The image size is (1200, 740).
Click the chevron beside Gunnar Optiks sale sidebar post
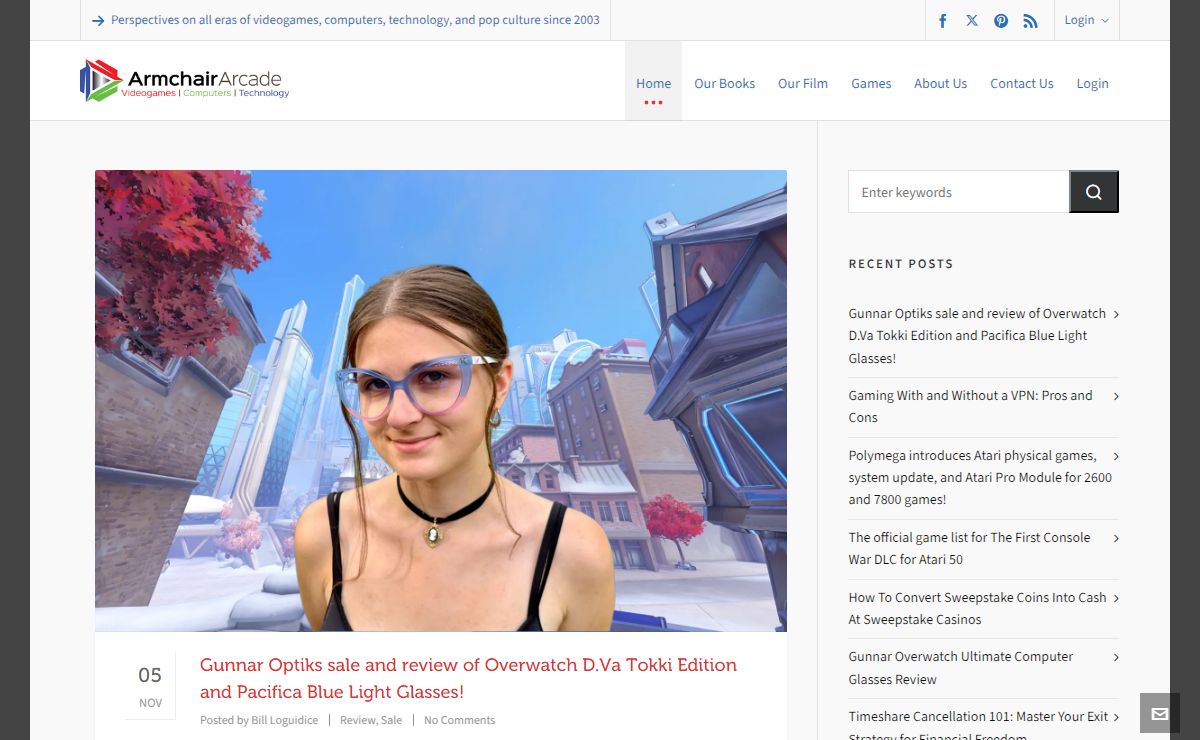point(1116,314)
